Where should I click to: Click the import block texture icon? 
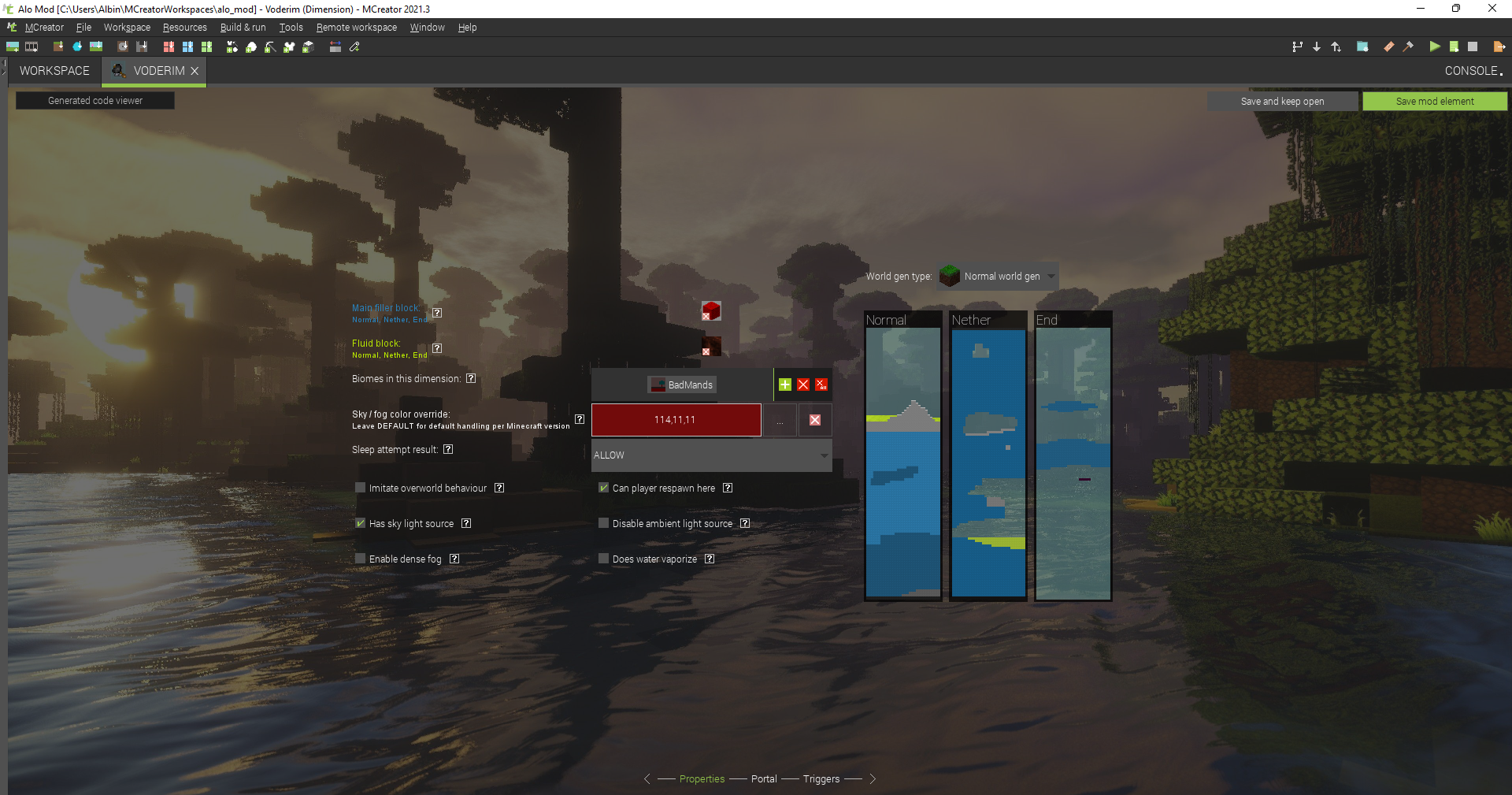[x=58, y=46]
